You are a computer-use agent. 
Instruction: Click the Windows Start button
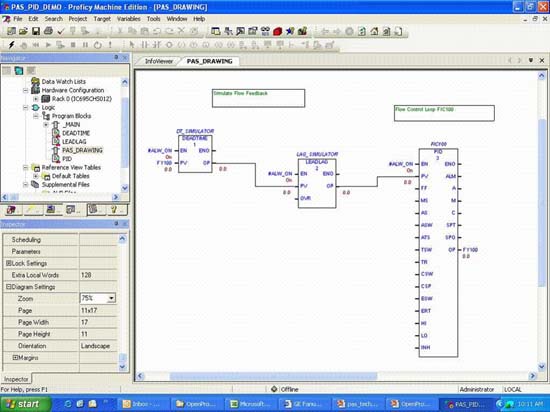pyautogui.click(x=25, y=404)
